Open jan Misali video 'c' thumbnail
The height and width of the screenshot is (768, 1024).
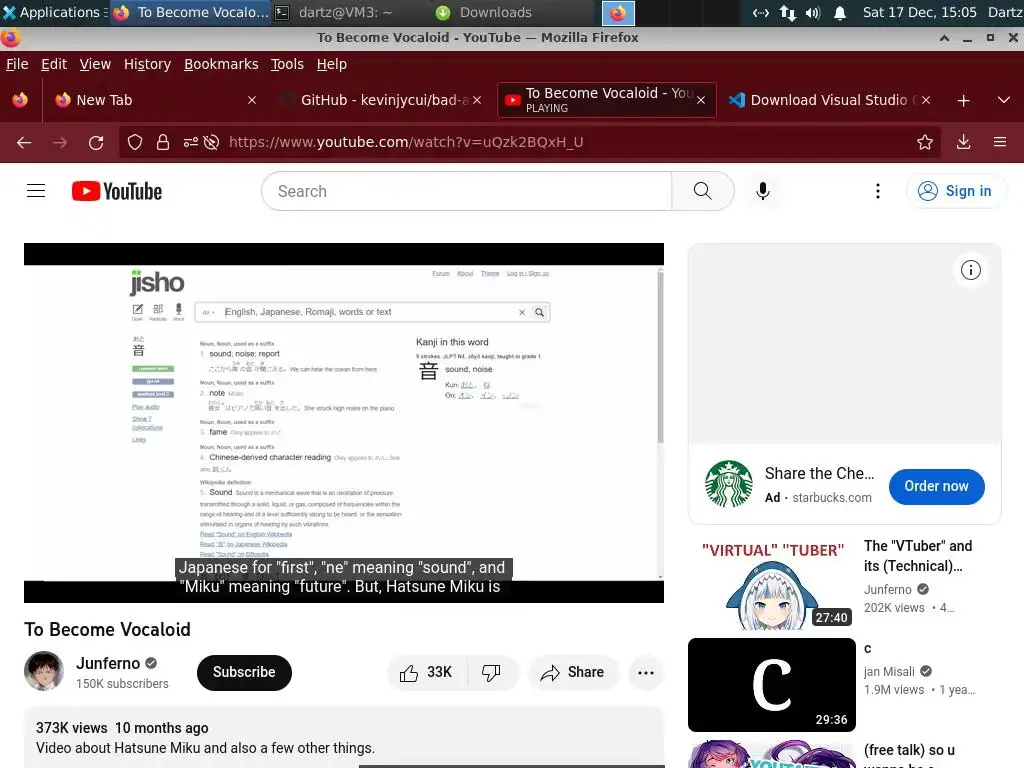(771, 684)
